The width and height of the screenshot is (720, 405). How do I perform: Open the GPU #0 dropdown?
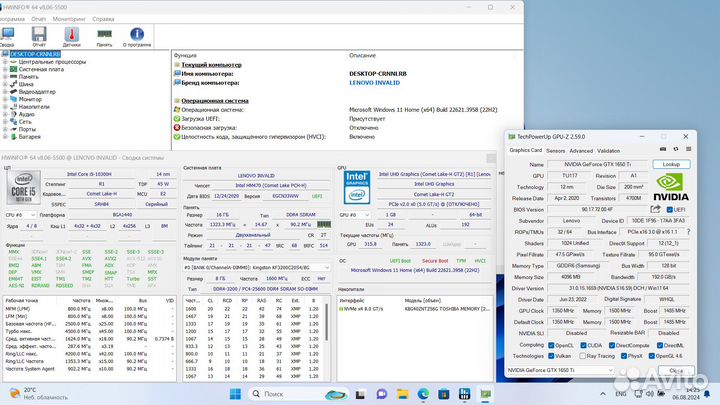tap(354, 215)
